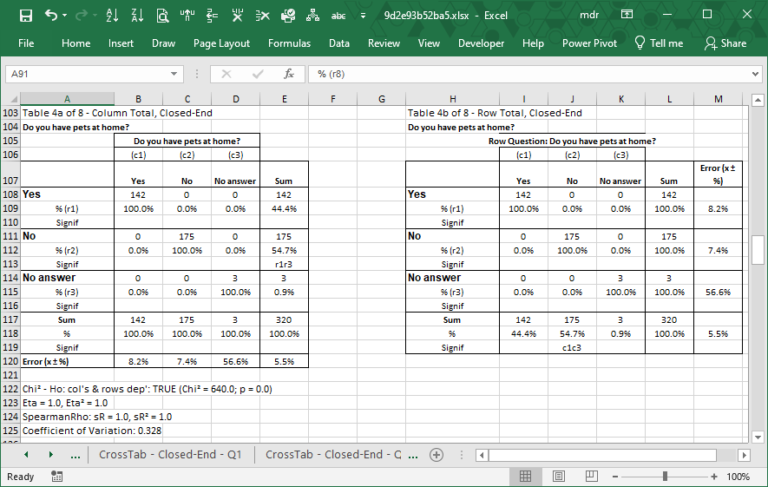Open the Formulas ribbon tab
The width and height of the screenshot is (768, 487).
(x=289, y=43)
